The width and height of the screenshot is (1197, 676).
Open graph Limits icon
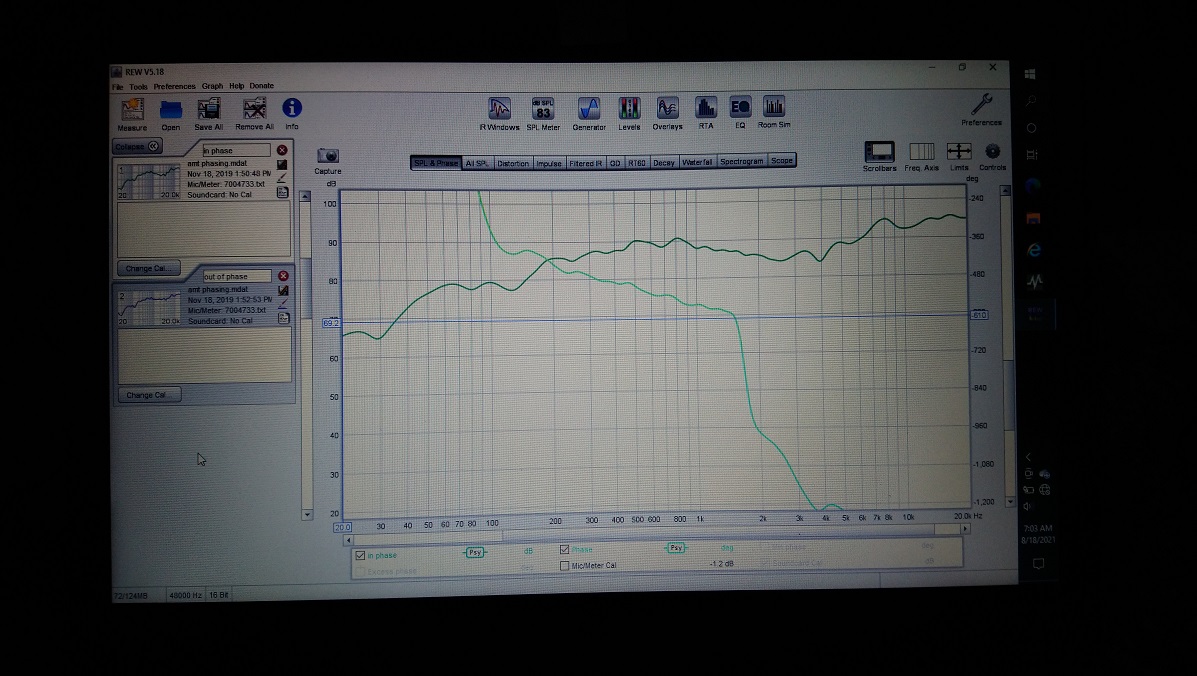click(959, 151)
